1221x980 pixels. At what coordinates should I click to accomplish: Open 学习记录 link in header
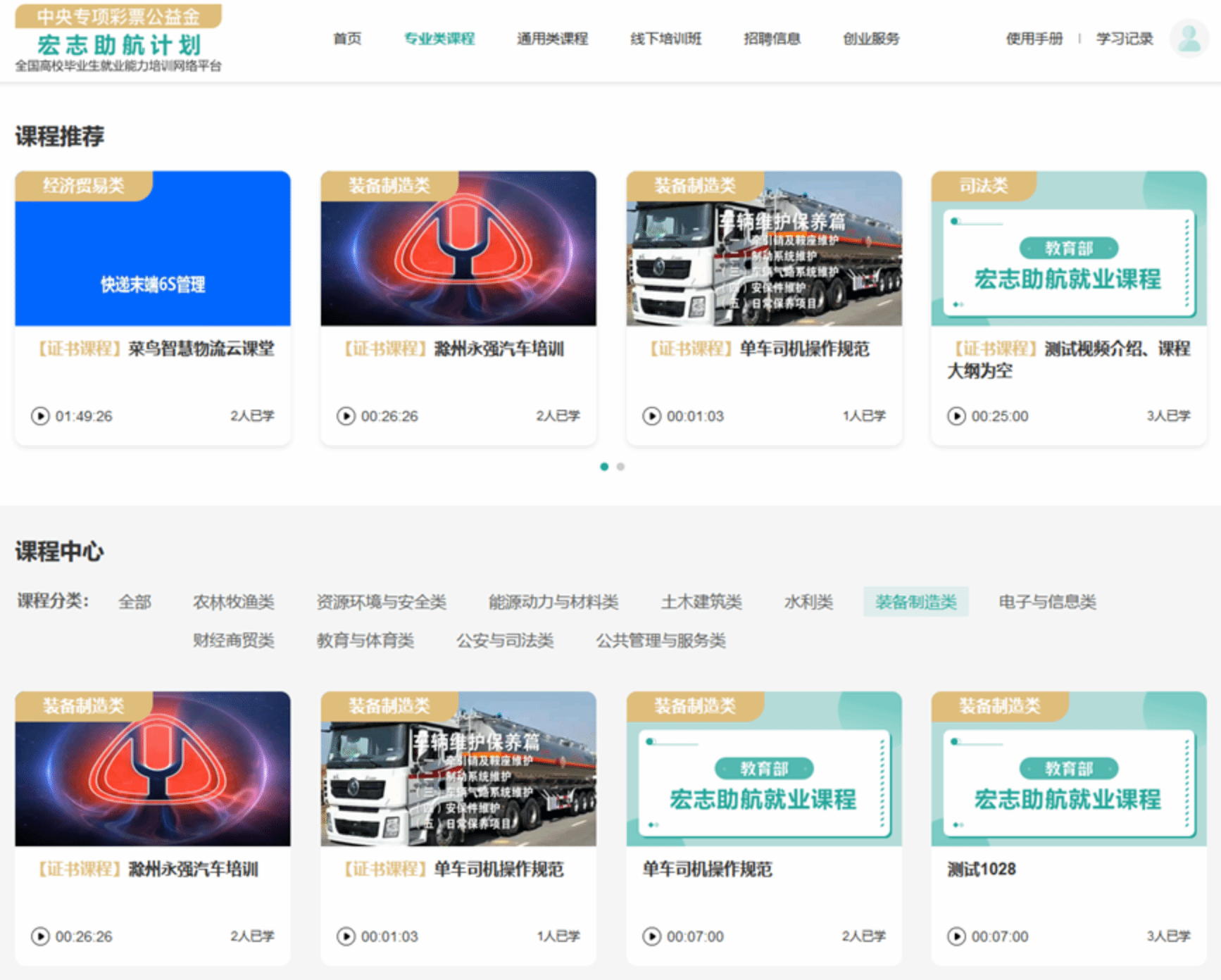click(x=1125, y=39)
